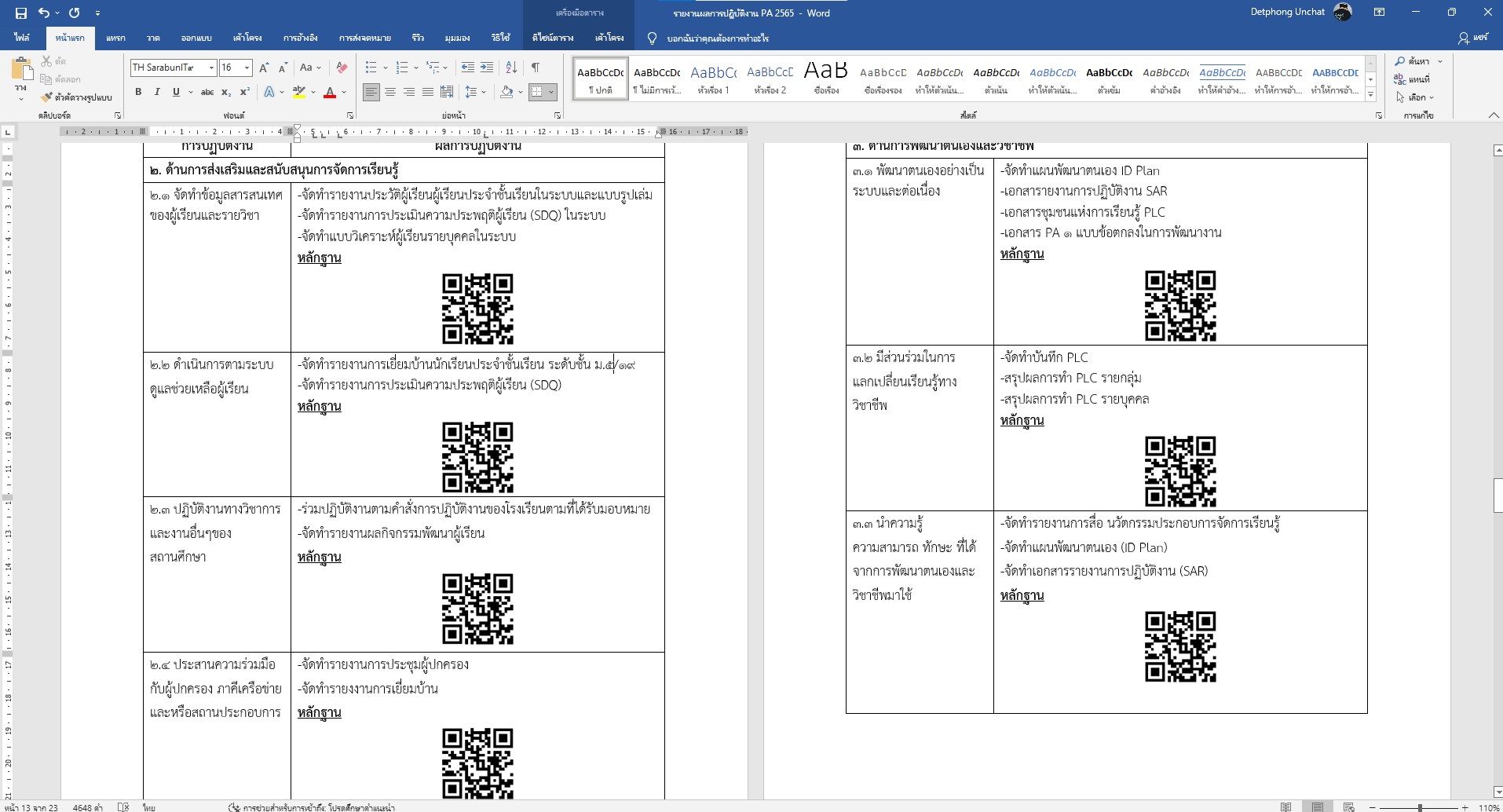Toggle show paragraph marks (pilcrow)
1503x812 pixels.
(x=536, y=68)
